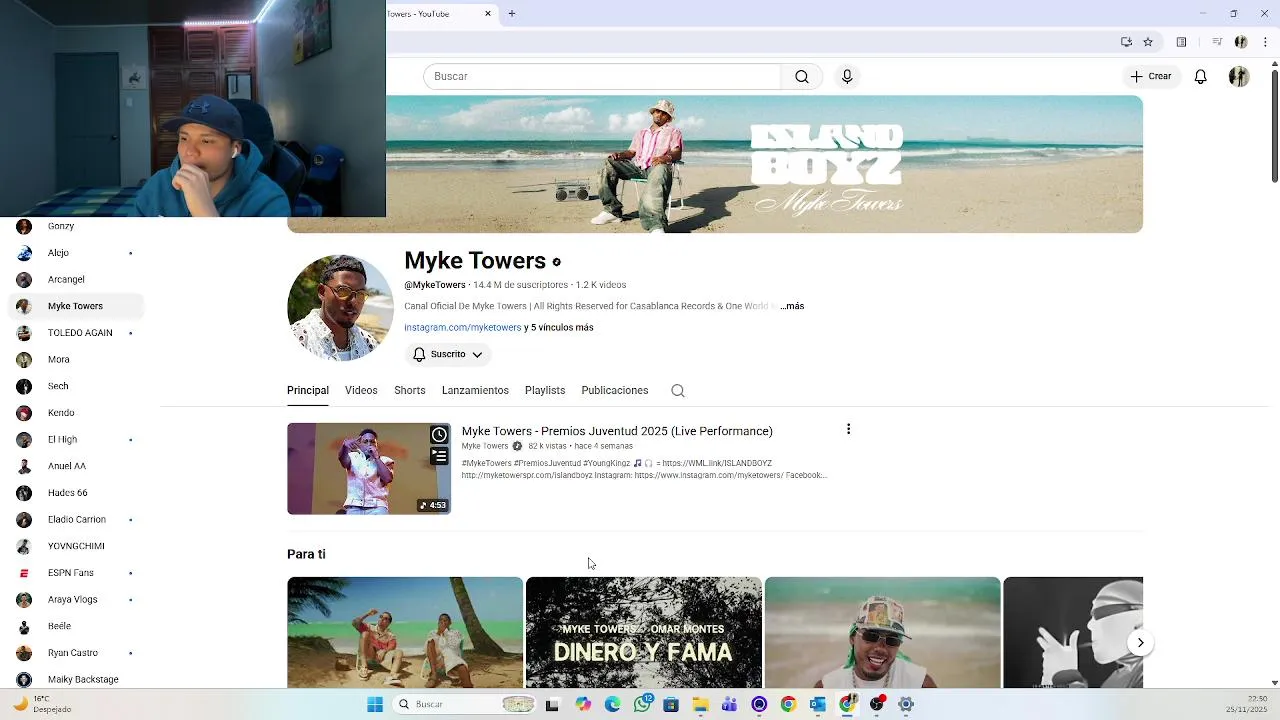1280x720 pixels.
Task: Open the Suscrito notification dropdown
Action: coord(448,354)
